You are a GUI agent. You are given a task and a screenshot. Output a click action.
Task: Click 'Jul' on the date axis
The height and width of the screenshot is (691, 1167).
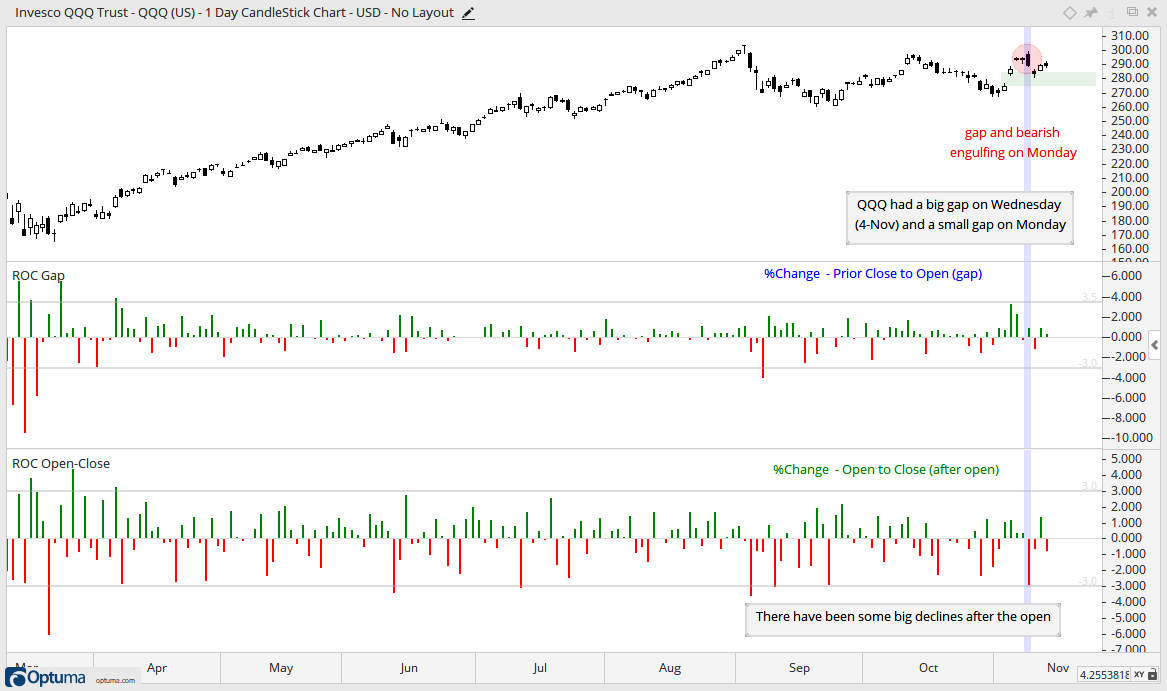(540, 668)
